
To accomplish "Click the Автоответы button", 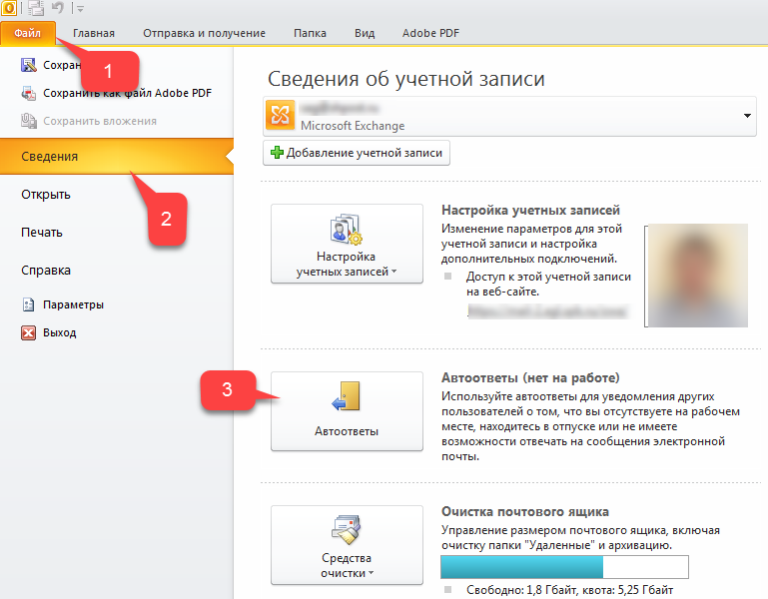I will click(x=347, y=411).
